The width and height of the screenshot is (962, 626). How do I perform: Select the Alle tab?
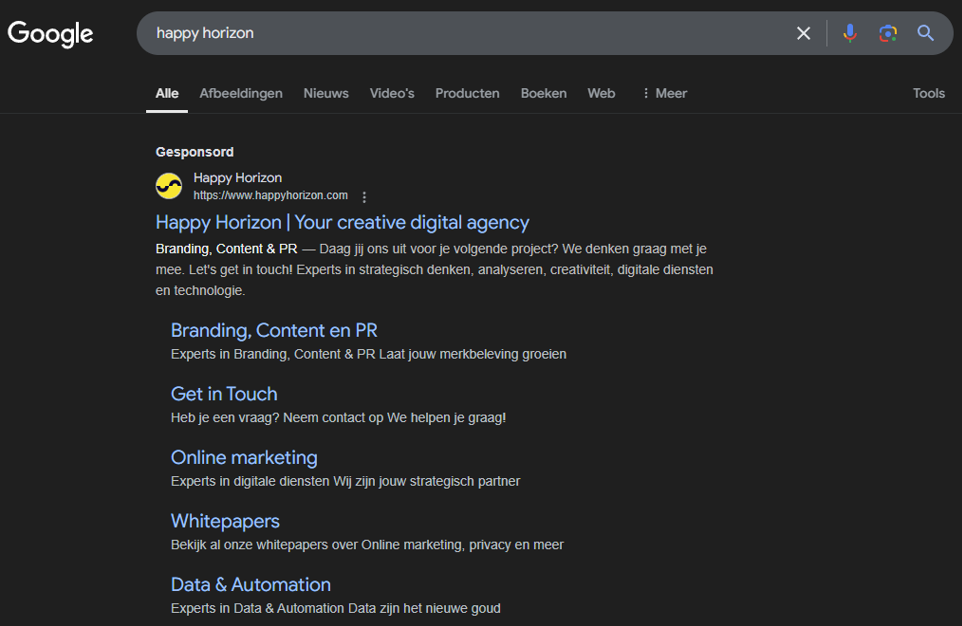pos(167,93)
